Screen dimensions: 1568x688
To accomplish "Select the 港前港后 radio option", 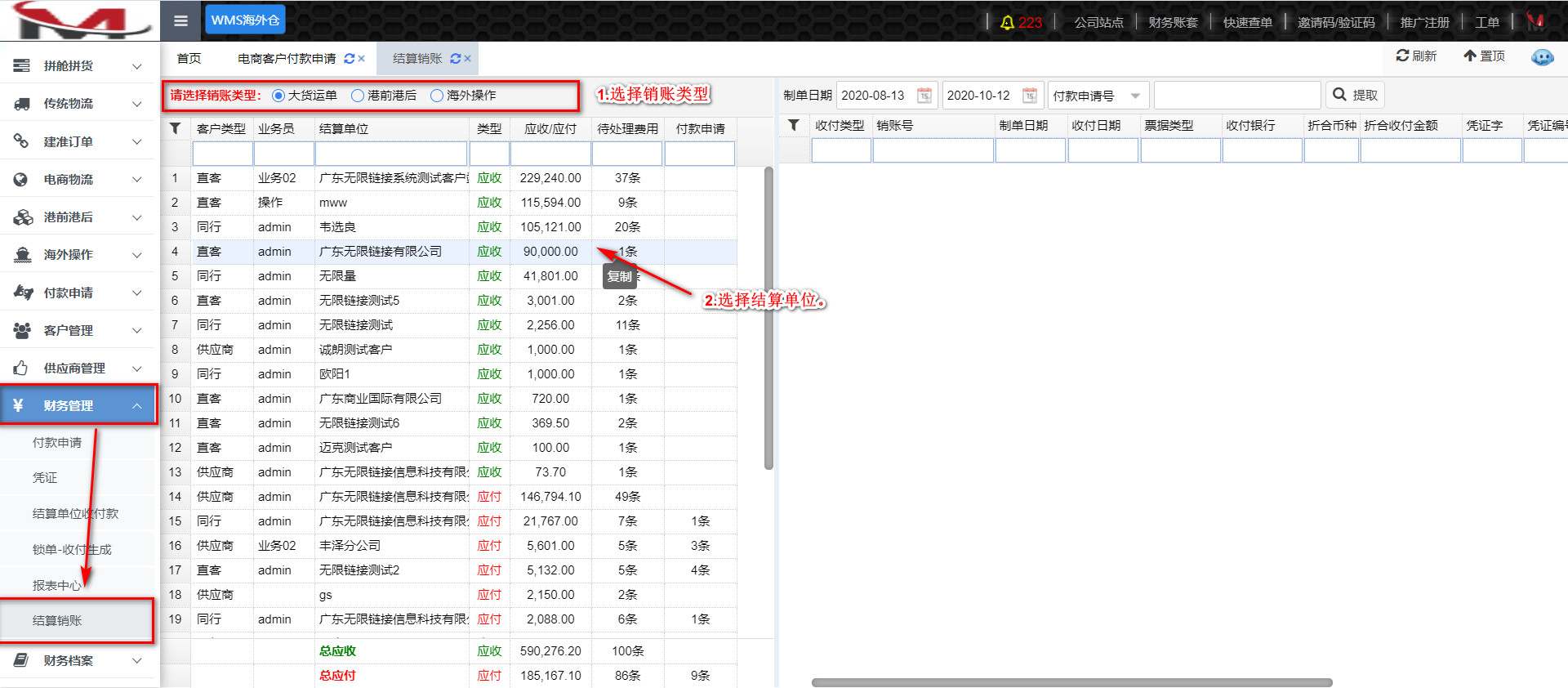I will (x=358, y=96).
